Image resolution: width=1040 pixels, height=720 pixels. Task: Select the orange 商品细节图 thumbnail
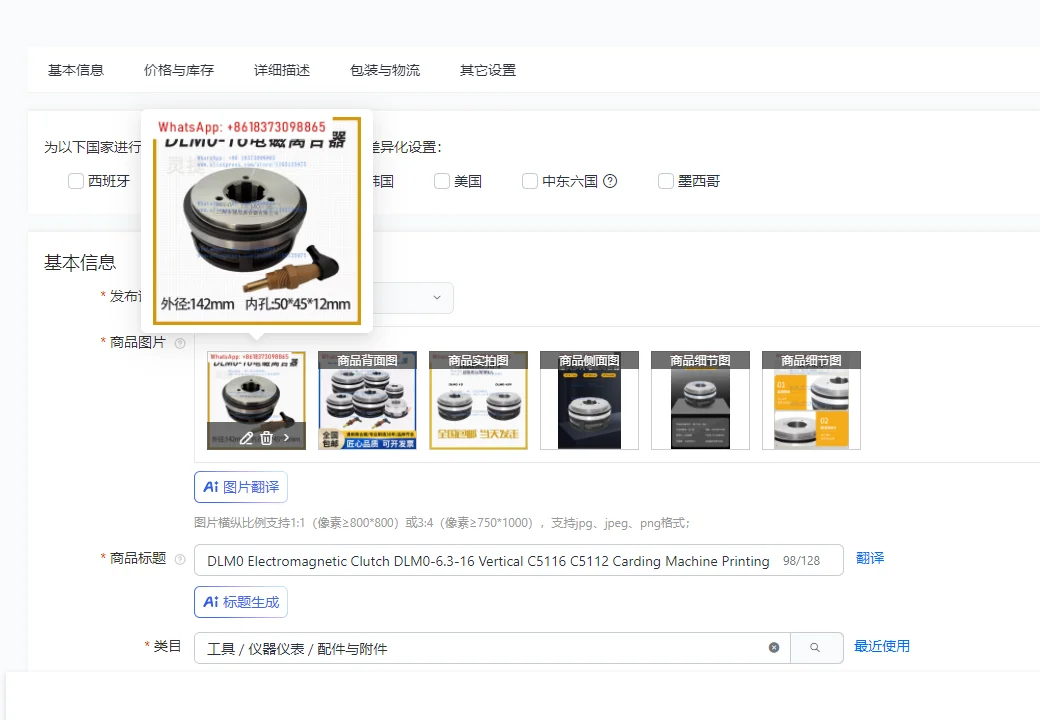(x=811, y=400)
